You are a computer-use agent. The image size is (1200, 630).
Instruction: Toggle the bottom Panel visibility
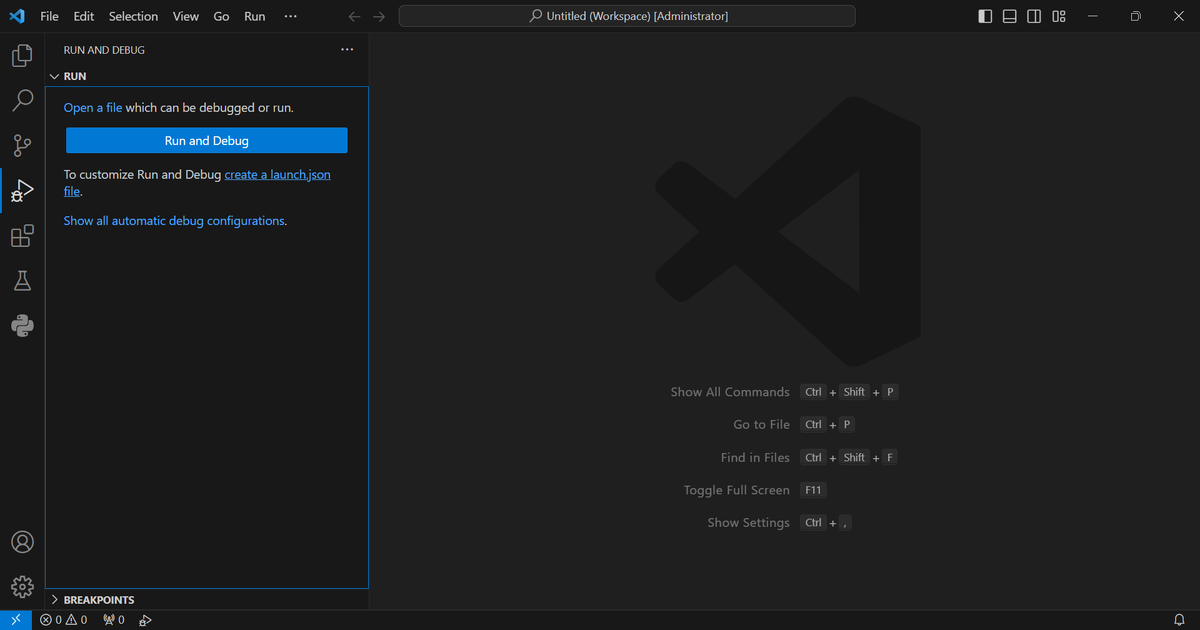1010,16
